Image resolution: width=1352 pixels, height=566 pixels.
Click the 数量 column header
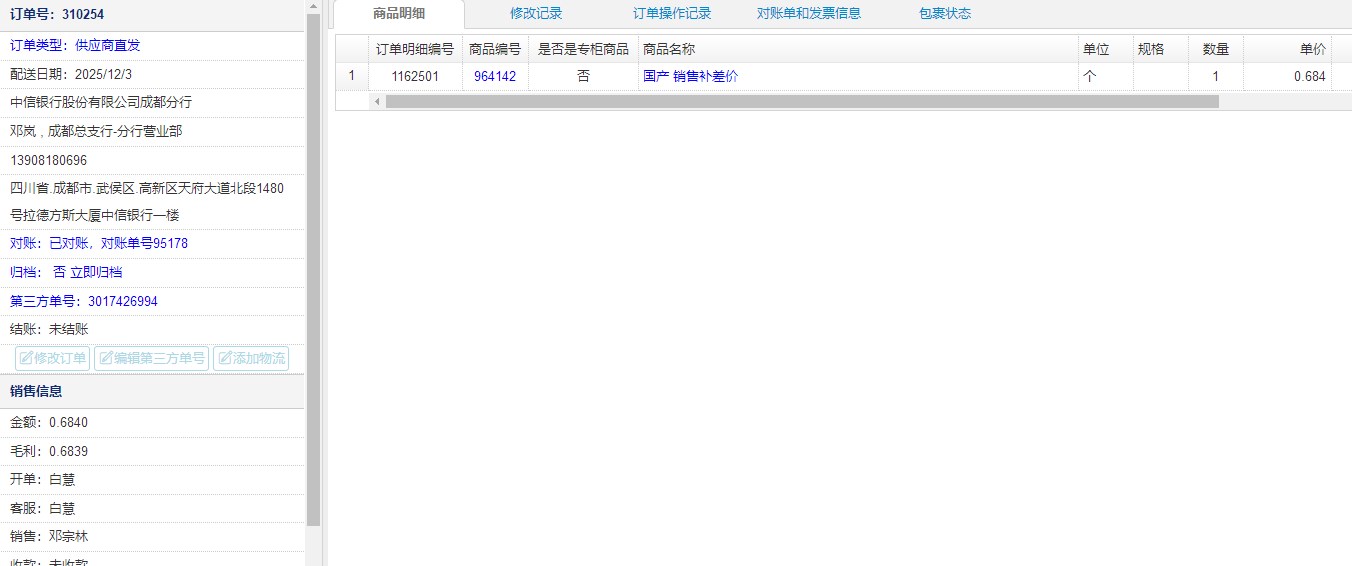pos(1215,49)
